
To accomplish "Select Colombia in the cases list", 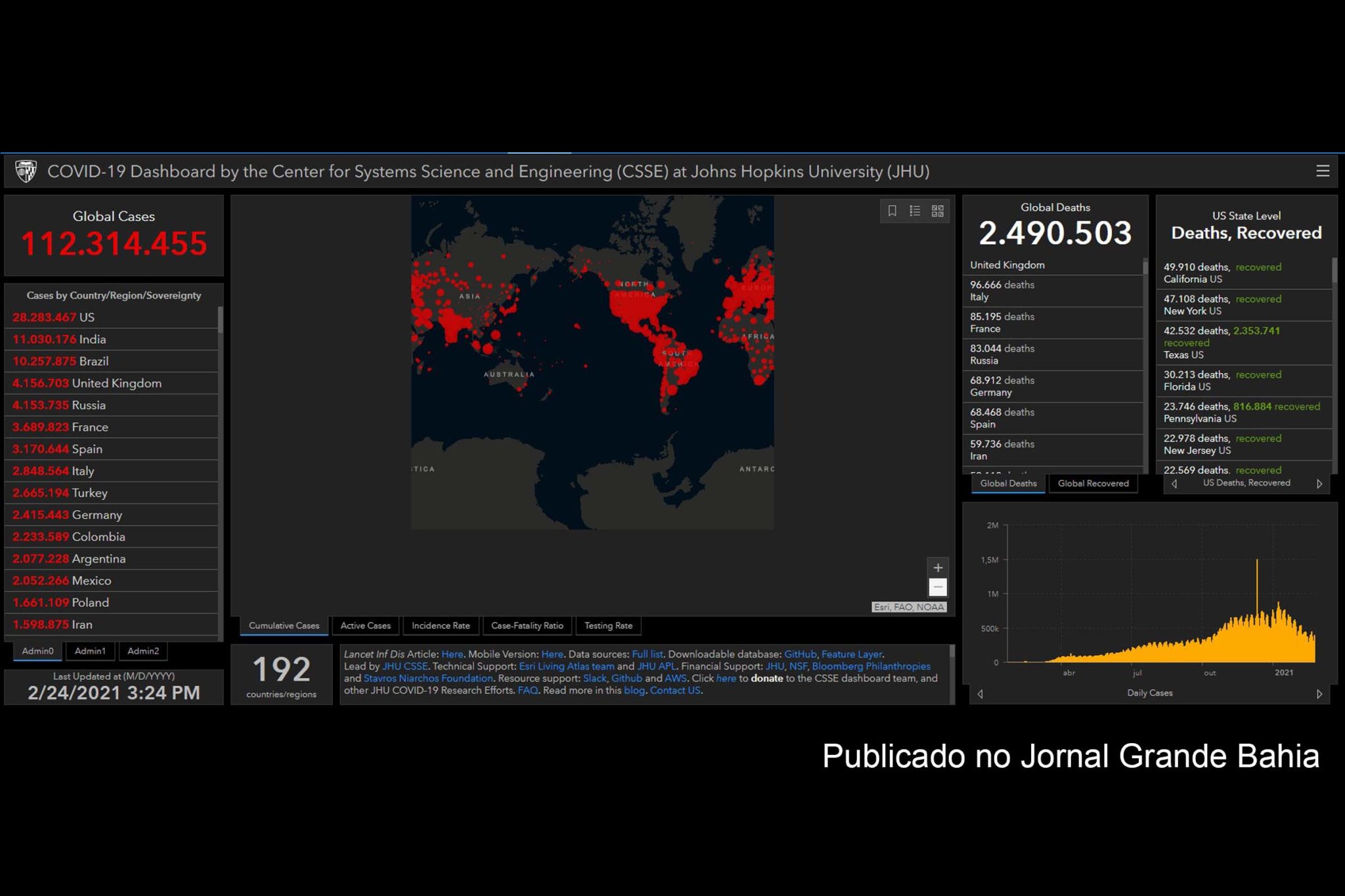I will point(112,537).
